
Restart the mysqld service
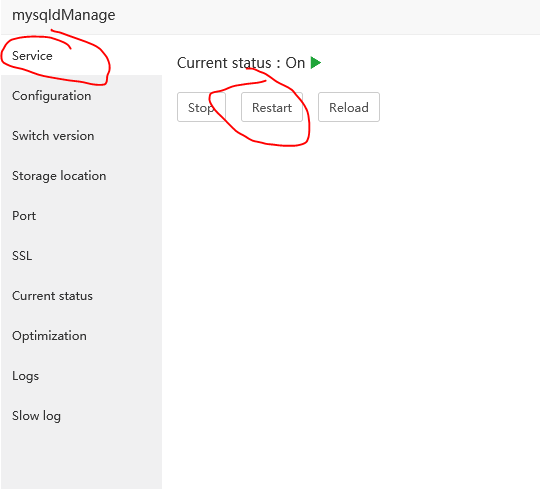[x=272, y=107]
